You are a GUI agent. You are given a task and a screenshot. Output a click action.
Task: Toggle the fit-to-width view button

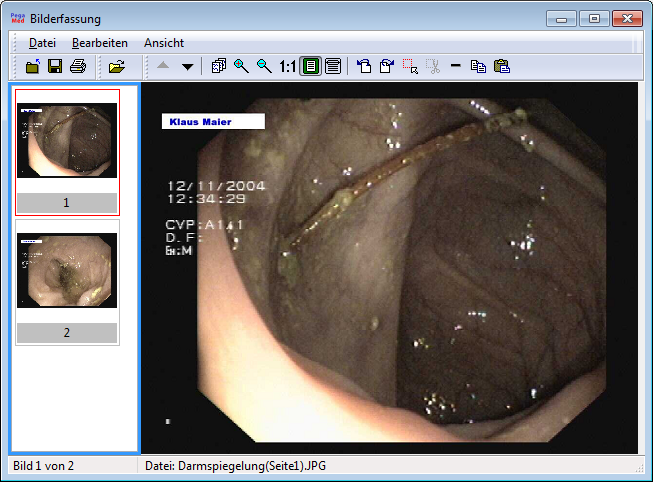click(333, 67)
